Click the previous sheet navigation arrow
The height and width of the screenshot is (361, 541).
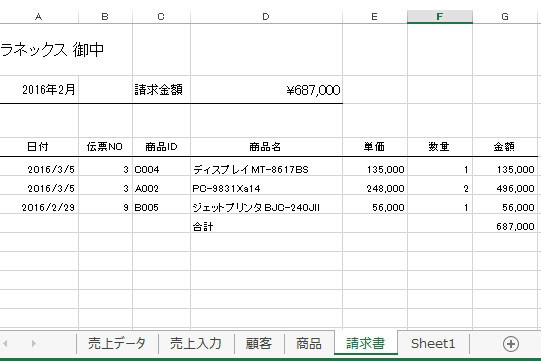tap(5, 343)
